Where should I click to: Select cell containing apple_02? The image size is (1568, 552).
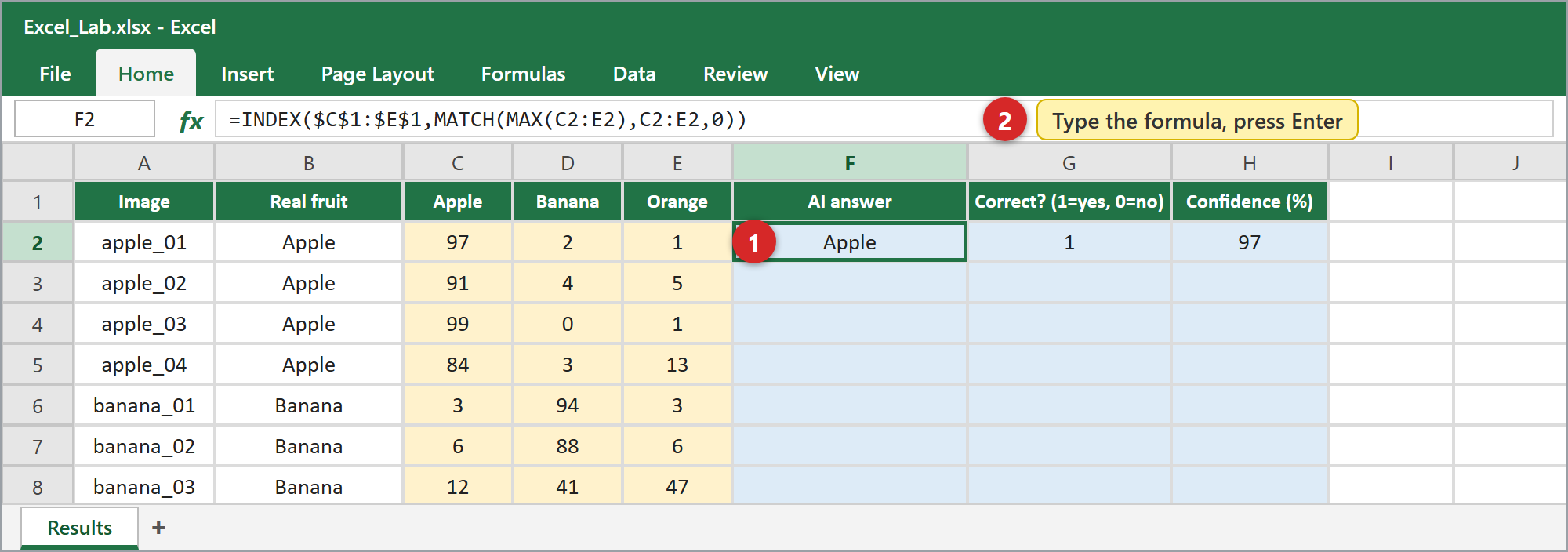[144, 283]
